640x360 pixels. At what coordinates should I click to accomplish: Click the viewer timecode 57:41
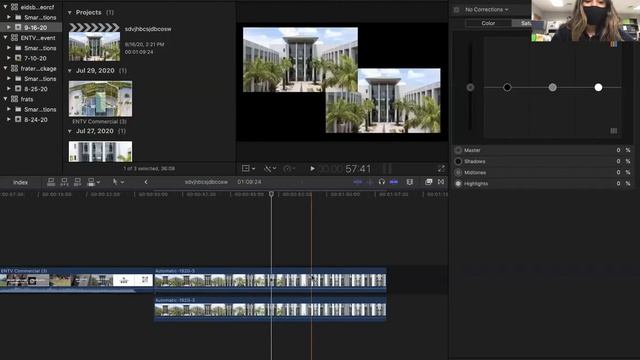pos(358,169)
